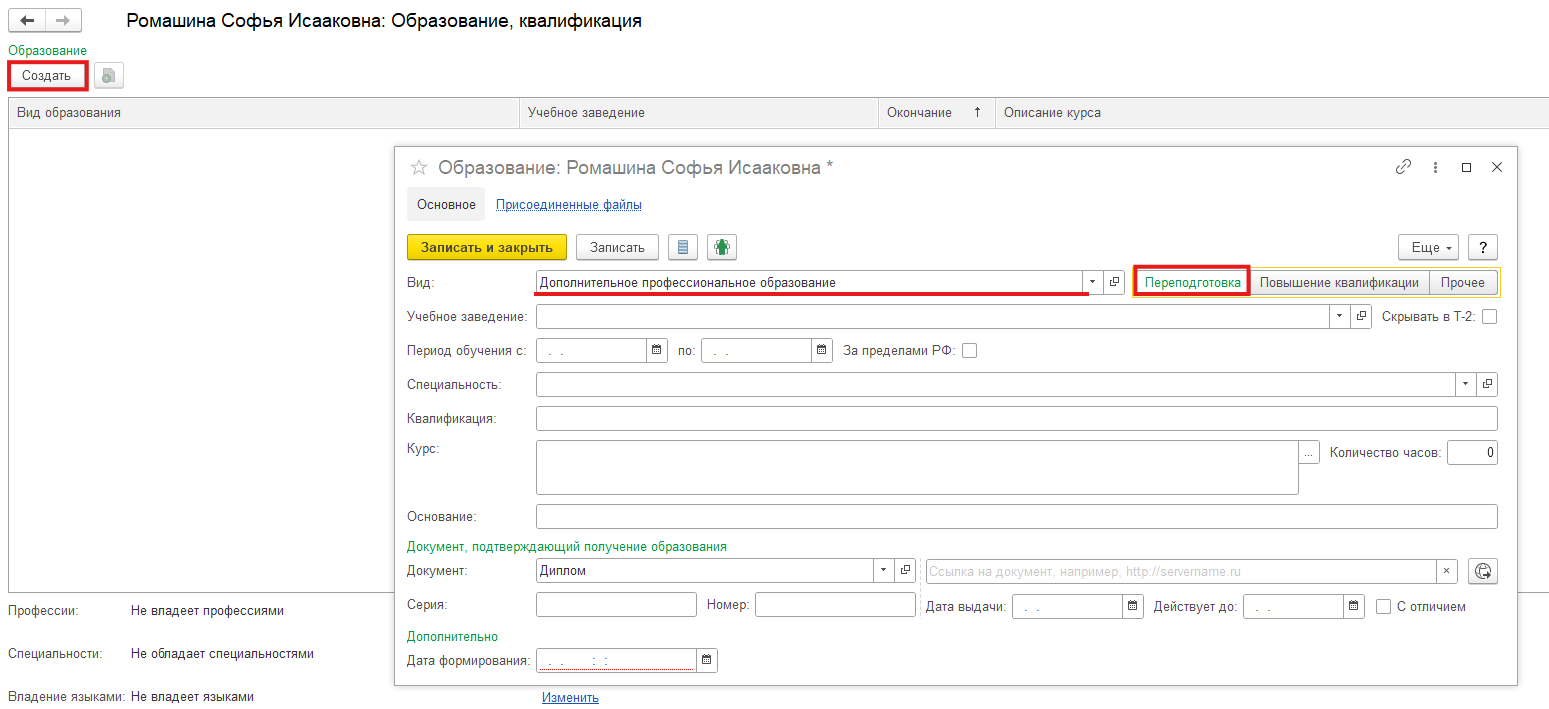The height and width of the screenshot is (709, 1549).
Task: Close the Образование dialog window
Action: coord(1497,167)
